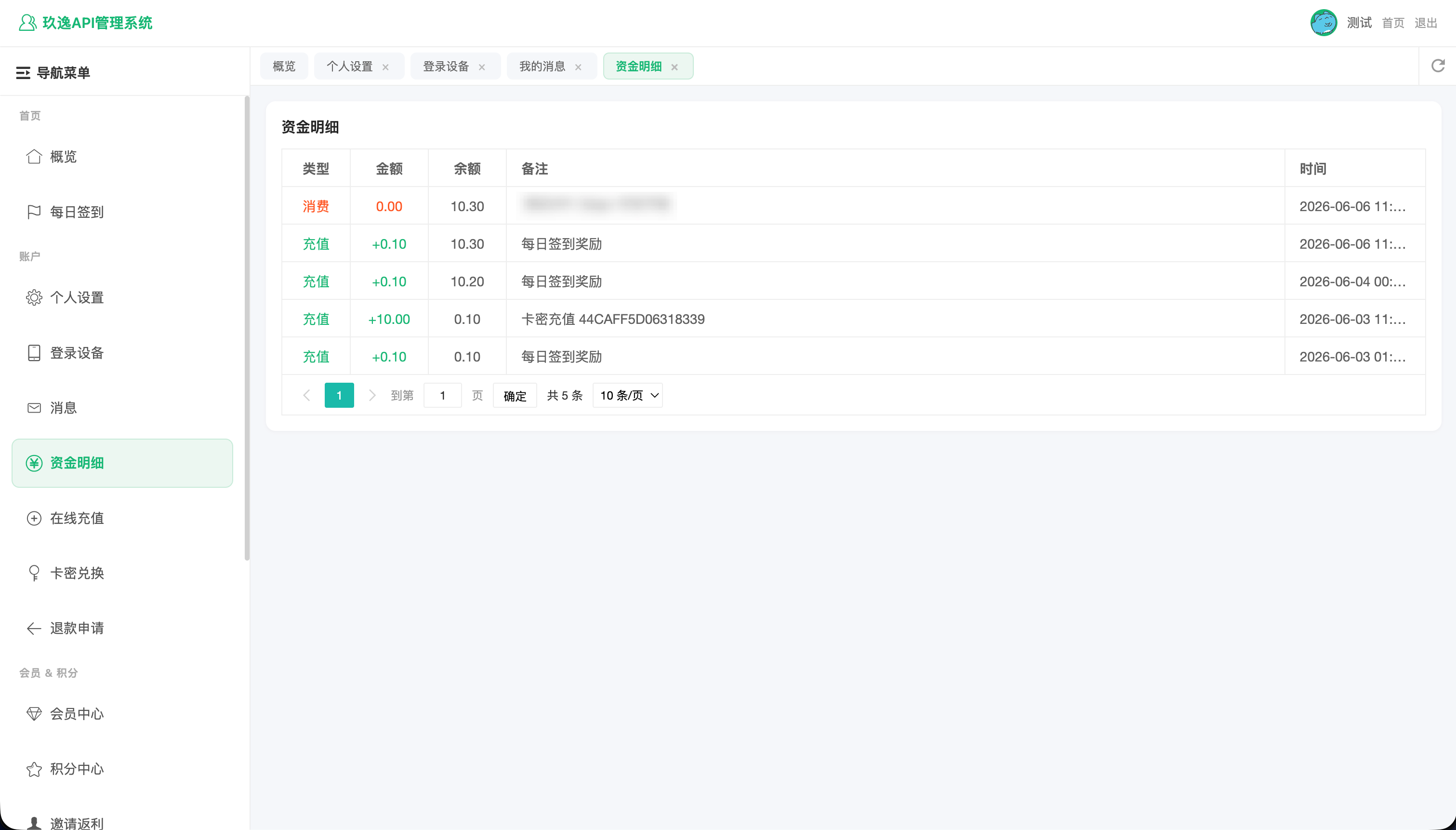Go to next page arrow
This screenshot has height=830, width=1456.
[372, 395]
